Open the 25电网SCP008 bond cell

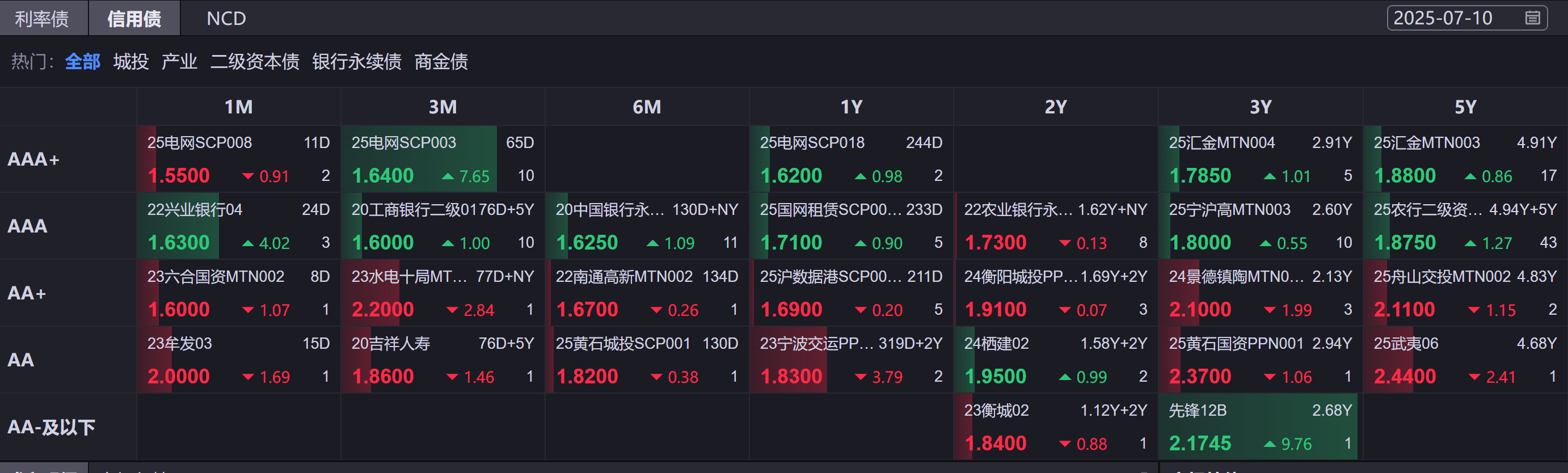[238, 159]
